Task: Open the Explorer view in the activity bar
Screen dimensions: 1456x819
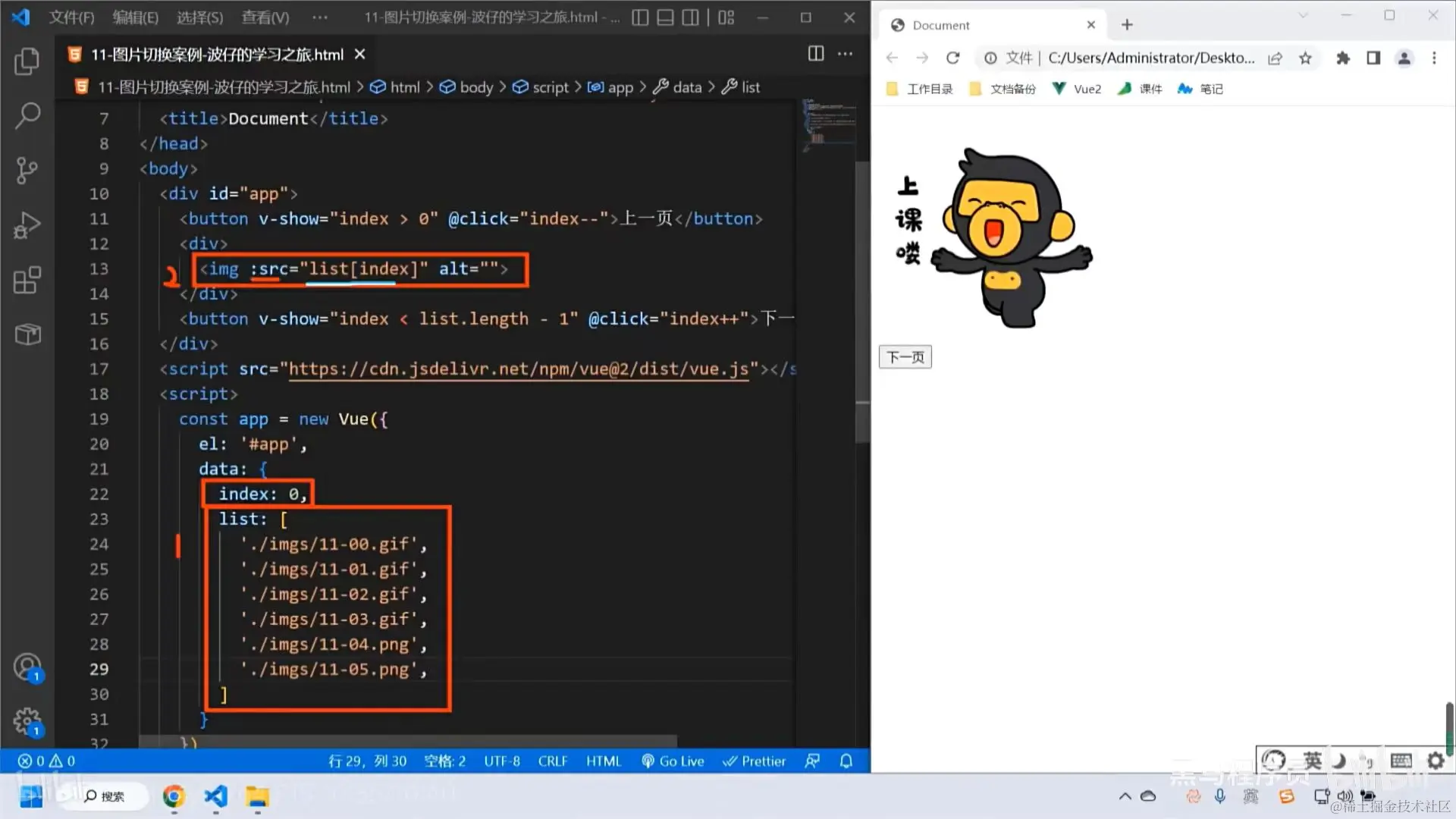Action: coord(27,61)
